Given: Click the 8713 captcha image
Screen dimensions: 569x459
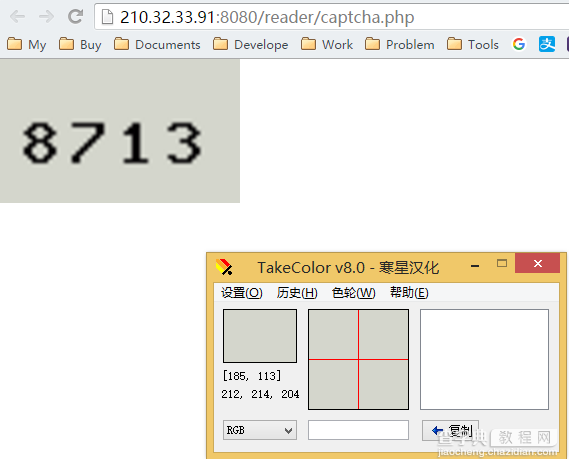Looking at the screenshot, I should point(120,131).
